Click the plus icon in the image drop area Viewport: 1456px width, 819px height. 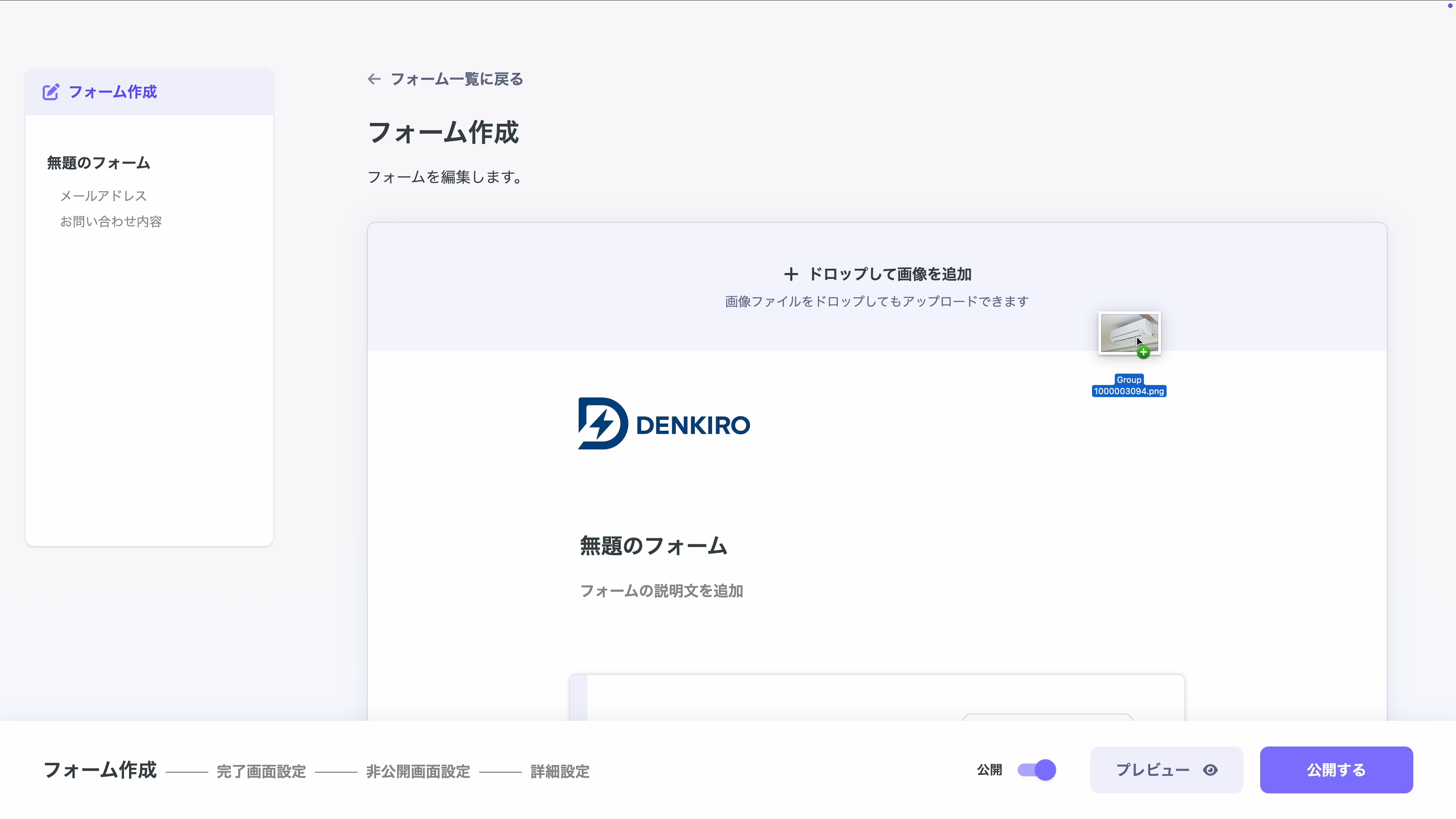[791, 274]
